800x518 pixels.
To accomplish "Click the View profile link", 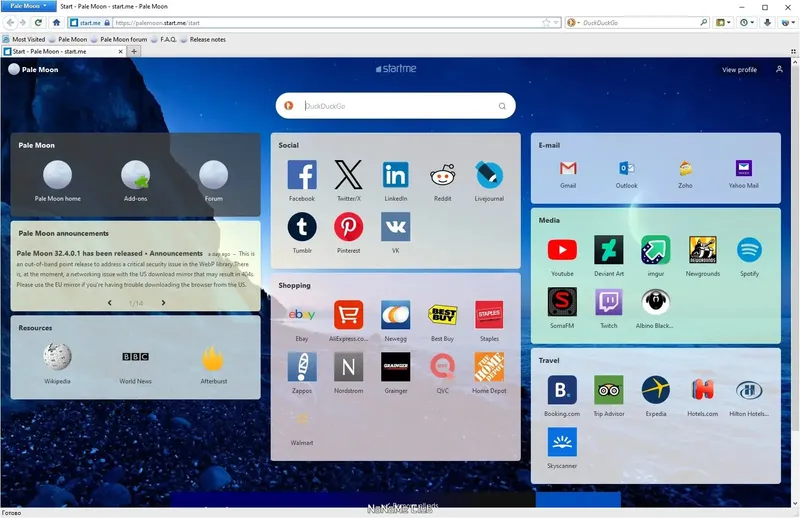I will [x=739, y=69].
